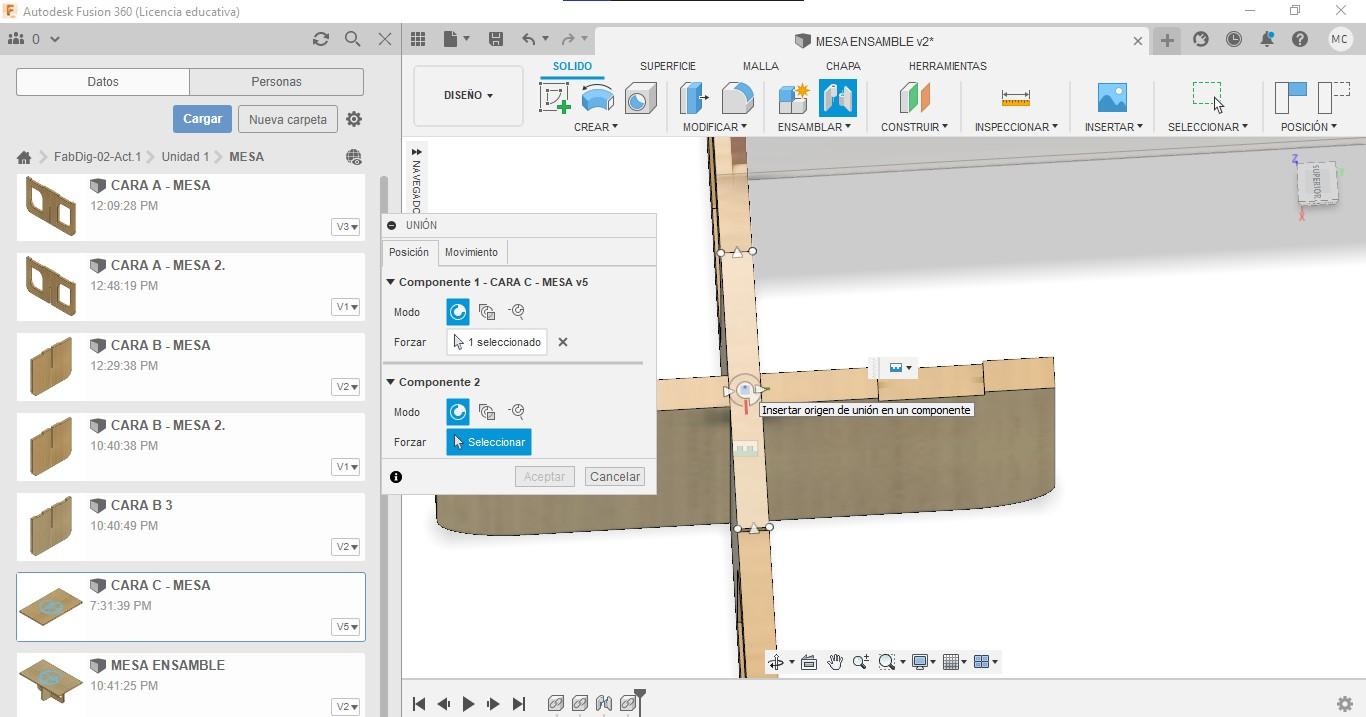Image resolution: width=1366 pixels, height=717 pixels.
Task: Open the Press Pull modify tool
Action: coord(694,98)
